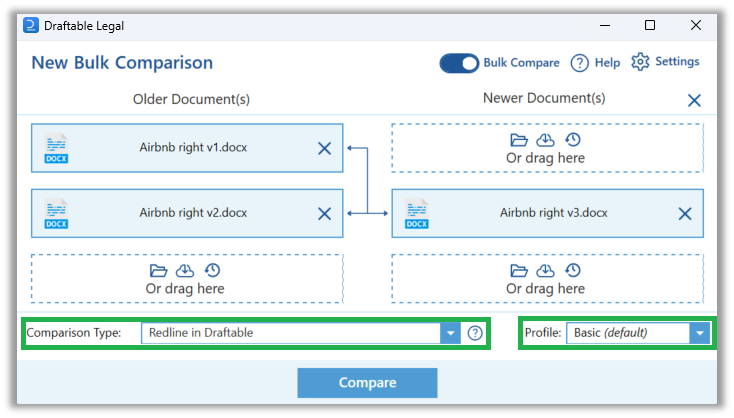Minimize the Draftable Legal window
This screenshot has width=734, height=418.
(605, 25)
